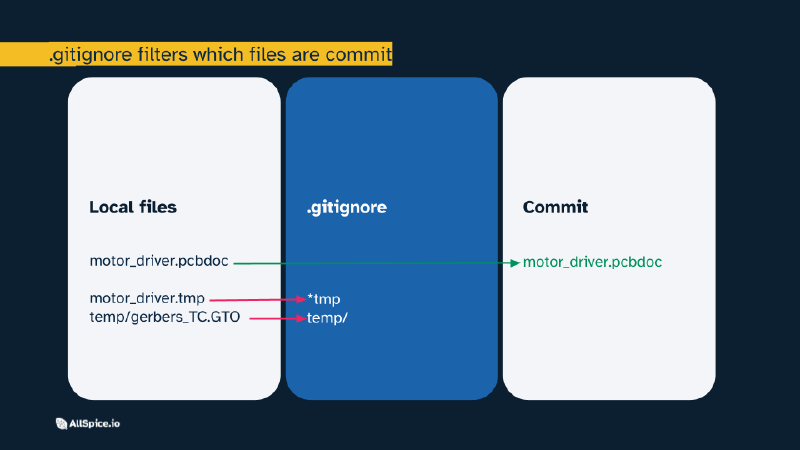The image size is (800, 450).
Task: Click the *tmp ignore pattern
Action: pos(326,299)
